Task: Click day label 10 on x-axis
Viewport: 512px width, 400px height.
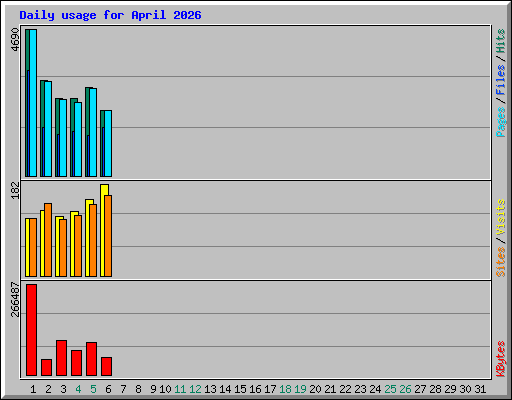Action: [x=165, y=389]
